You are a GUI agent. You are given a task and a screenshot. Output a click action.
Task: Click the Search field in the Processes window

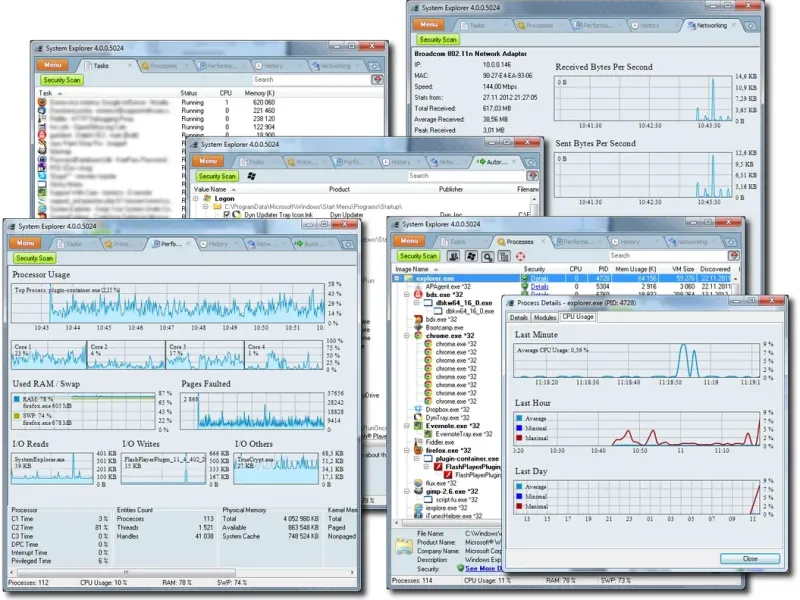pyautogui.click(x=668, y=256)
